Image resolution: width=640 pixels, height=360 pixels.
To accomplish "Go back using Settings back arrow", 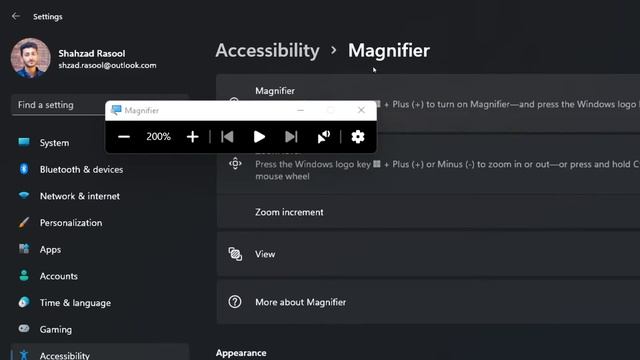I will (16, 16).
